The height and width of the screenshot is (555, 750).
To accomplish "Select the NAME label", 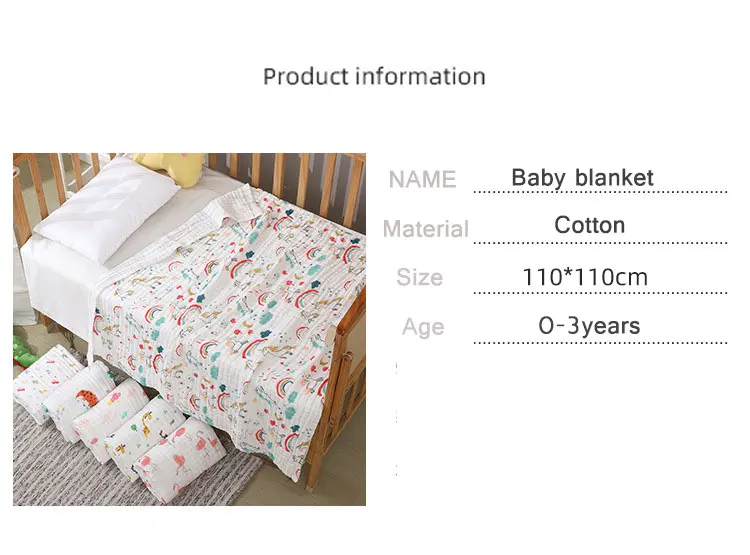I will click(422, 179).
